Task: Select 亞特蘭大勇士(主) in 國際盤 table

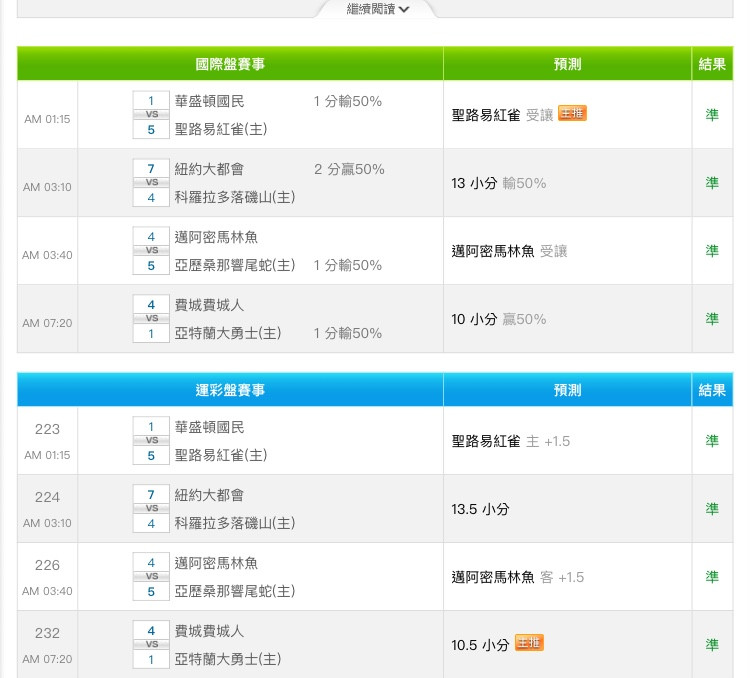Action: point(228,333)
